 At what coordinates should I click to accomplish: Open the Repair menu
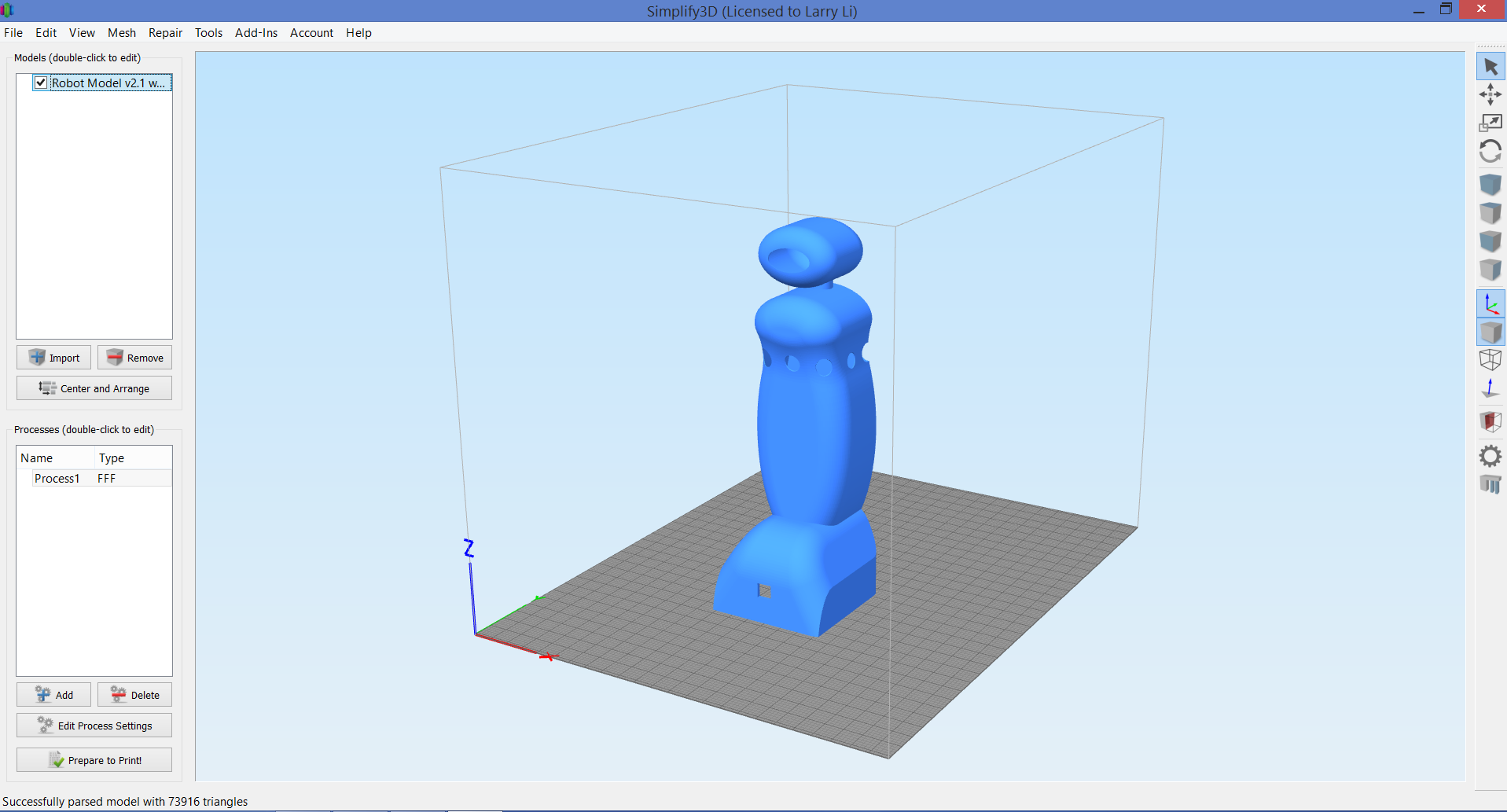click(x=165, y=33)
